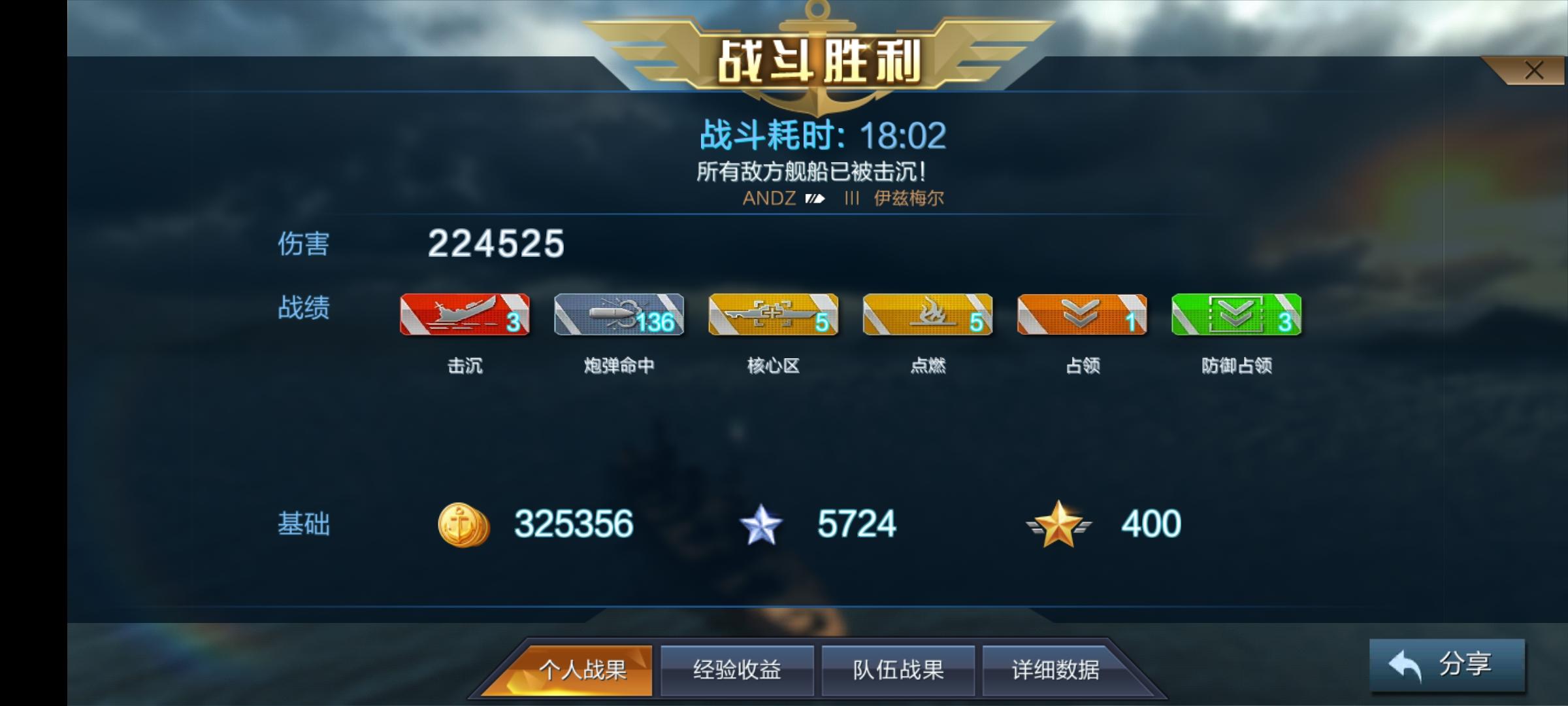The height and width of the screenshot is (706, 1568).
Task: Tap the silver star experience icon
Action: 760,525
